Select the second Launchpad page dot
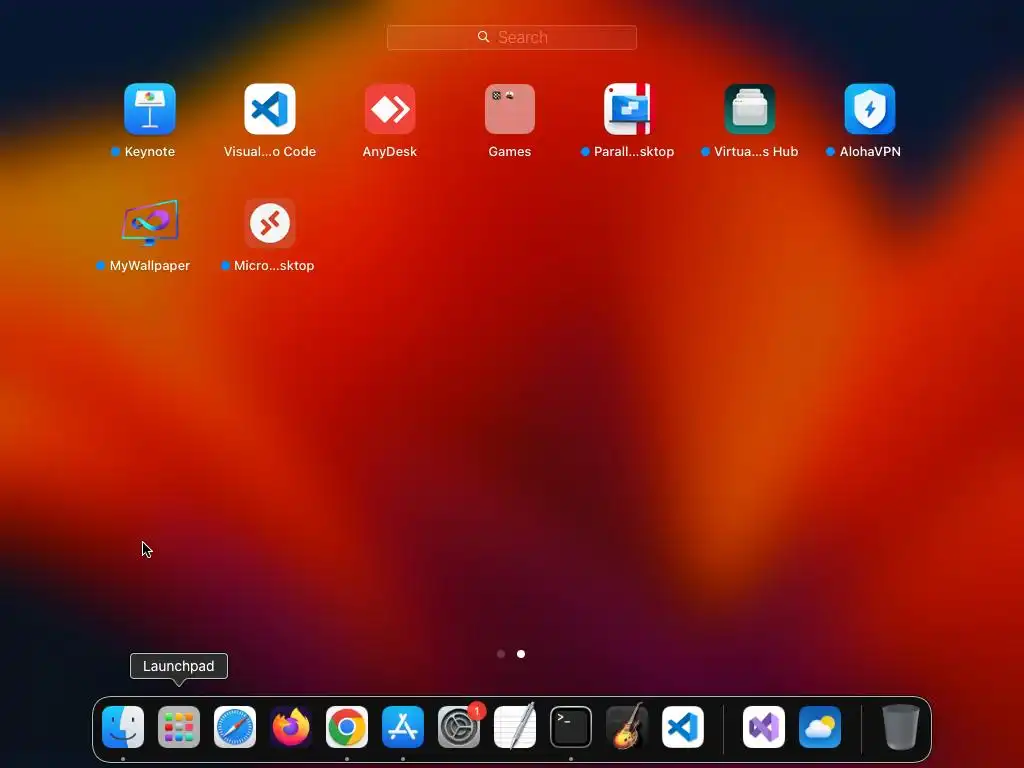This screenshot has height=768, width=1024. (521, 654)
